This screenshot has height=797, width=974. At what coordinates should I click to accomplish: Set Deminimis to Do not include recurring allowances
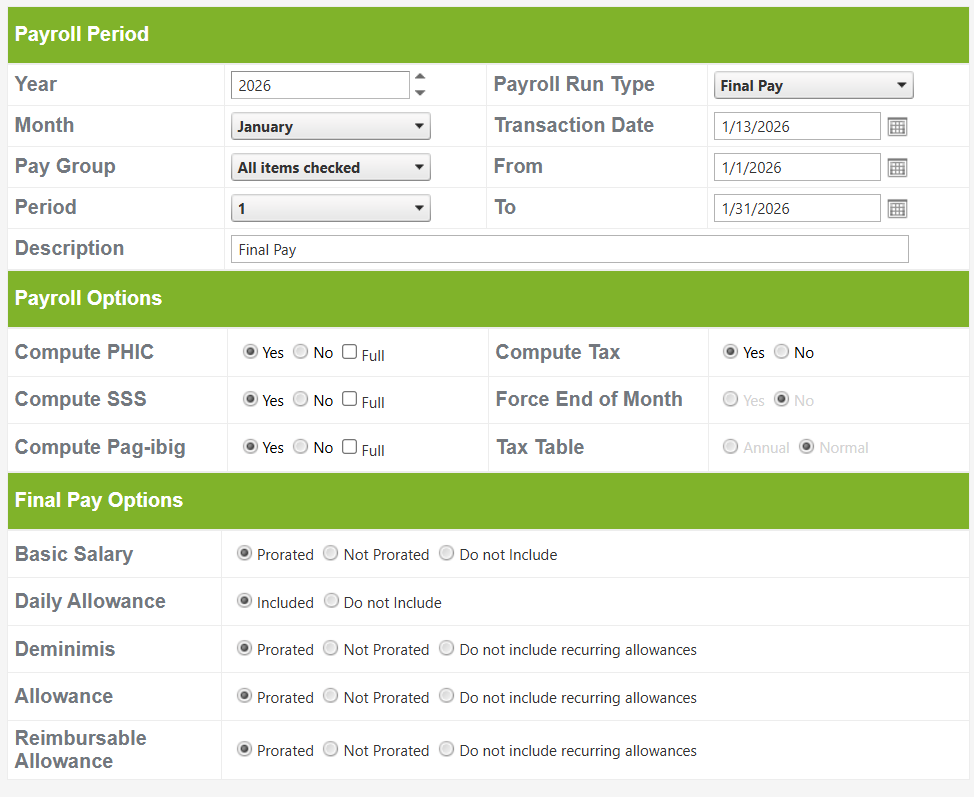click(447, 649)
